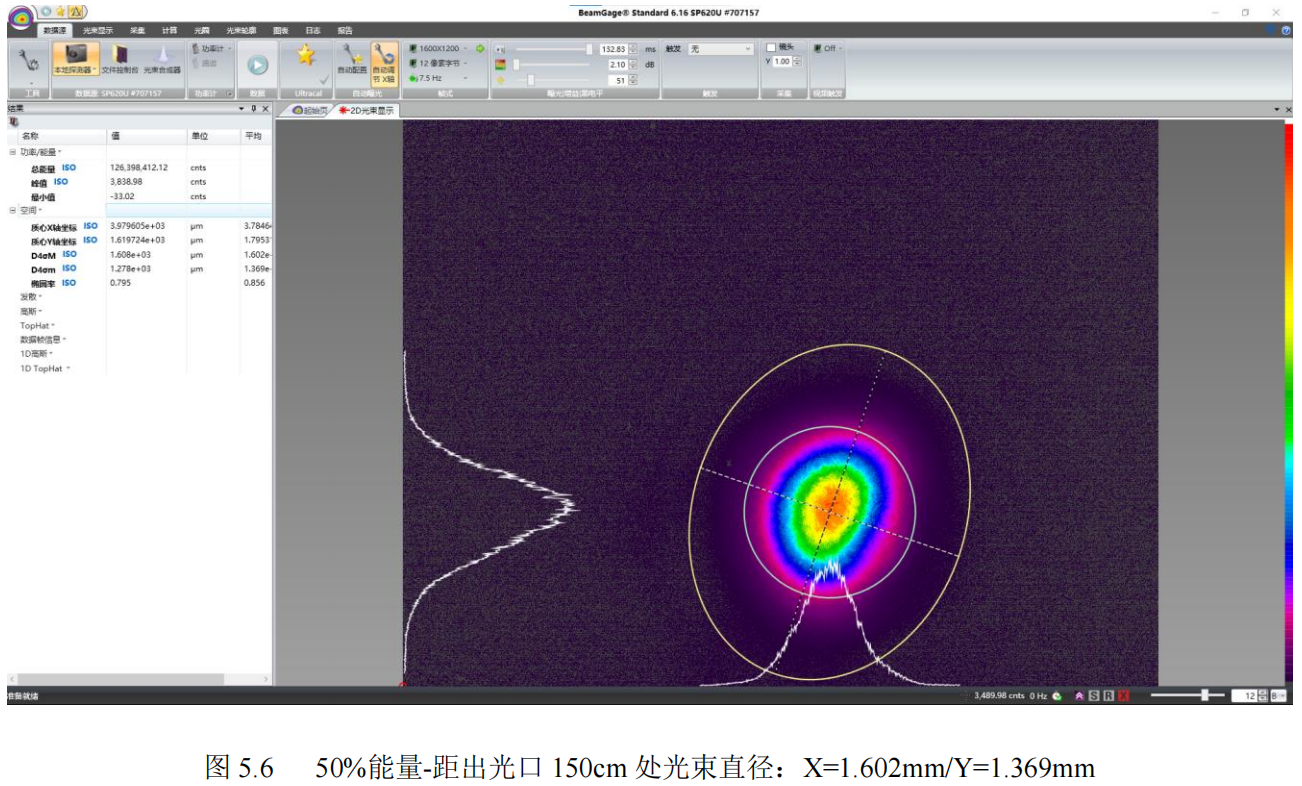This screenshot has height=786, width=1302.
Task: Toggle the 镜头 lens checkbox
Action: (771, 47)
